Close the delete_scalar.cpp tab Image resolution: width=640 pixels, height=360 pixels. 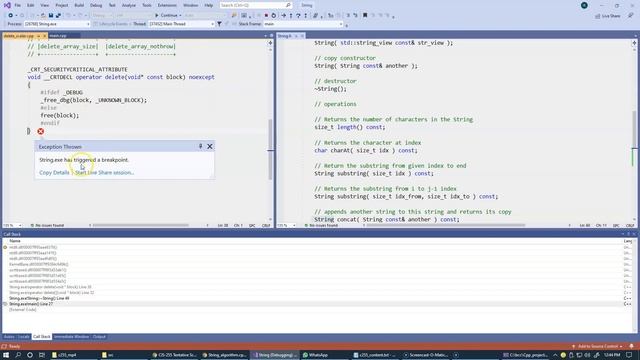(44, 36)
